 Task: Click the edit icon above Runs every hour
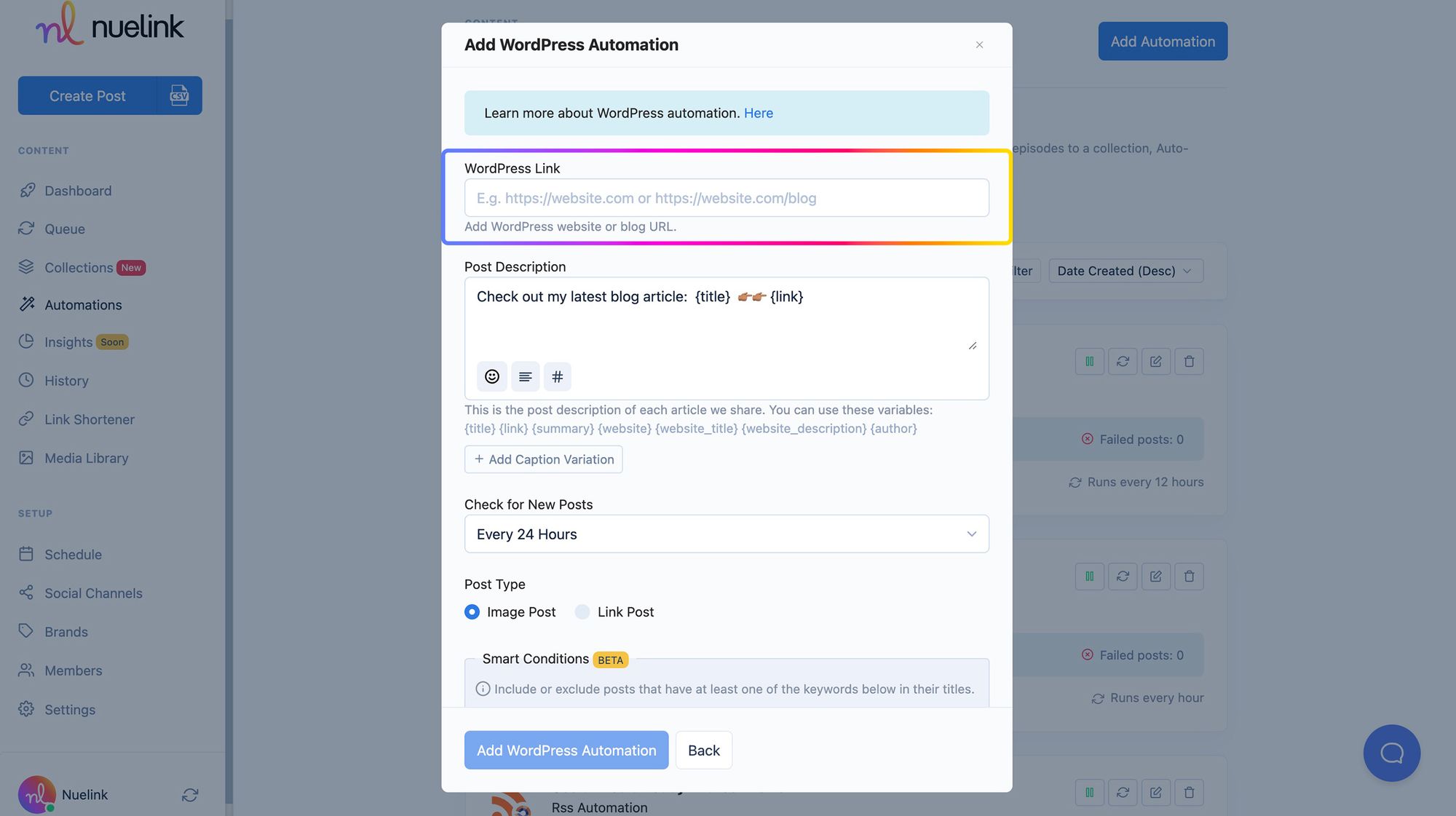pyautogui.click(x=1155, y=576)
